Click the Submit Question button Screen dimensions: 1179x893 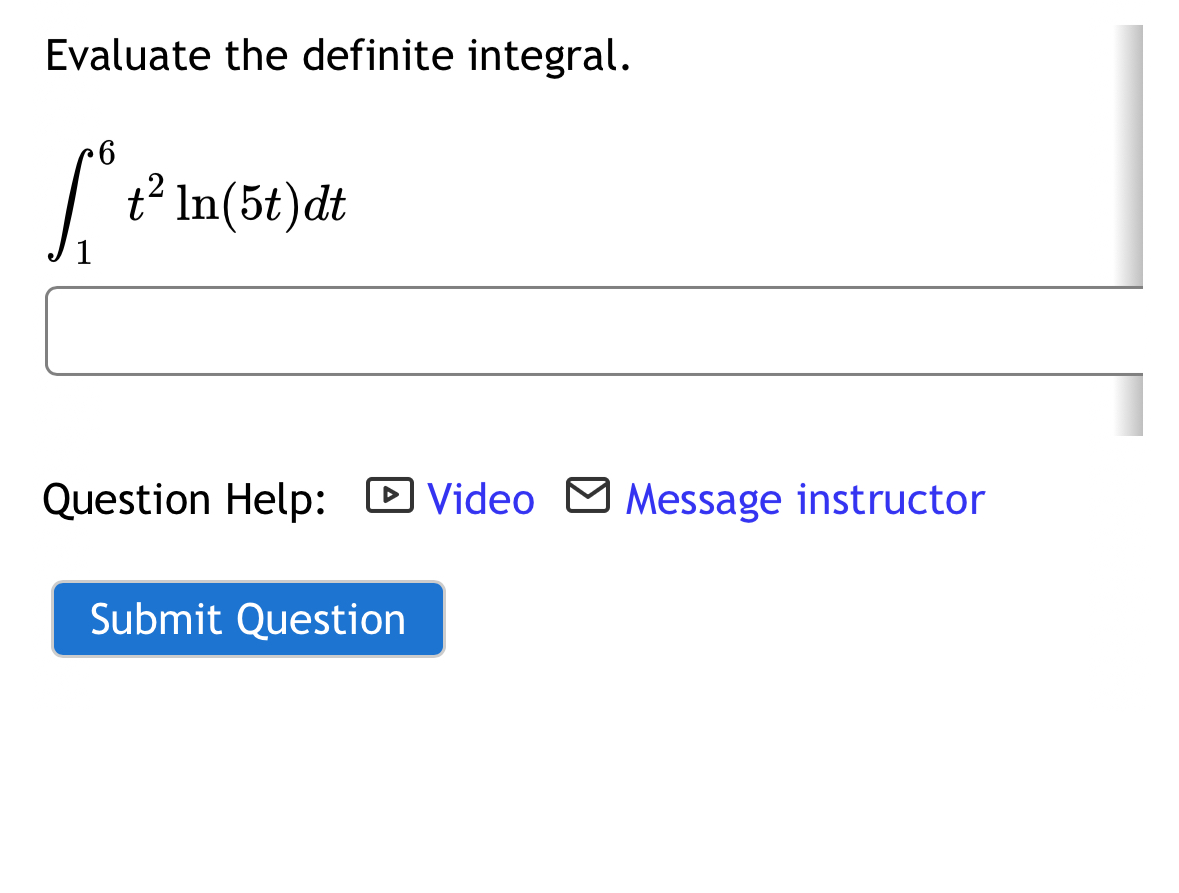[x=248, y=619]
